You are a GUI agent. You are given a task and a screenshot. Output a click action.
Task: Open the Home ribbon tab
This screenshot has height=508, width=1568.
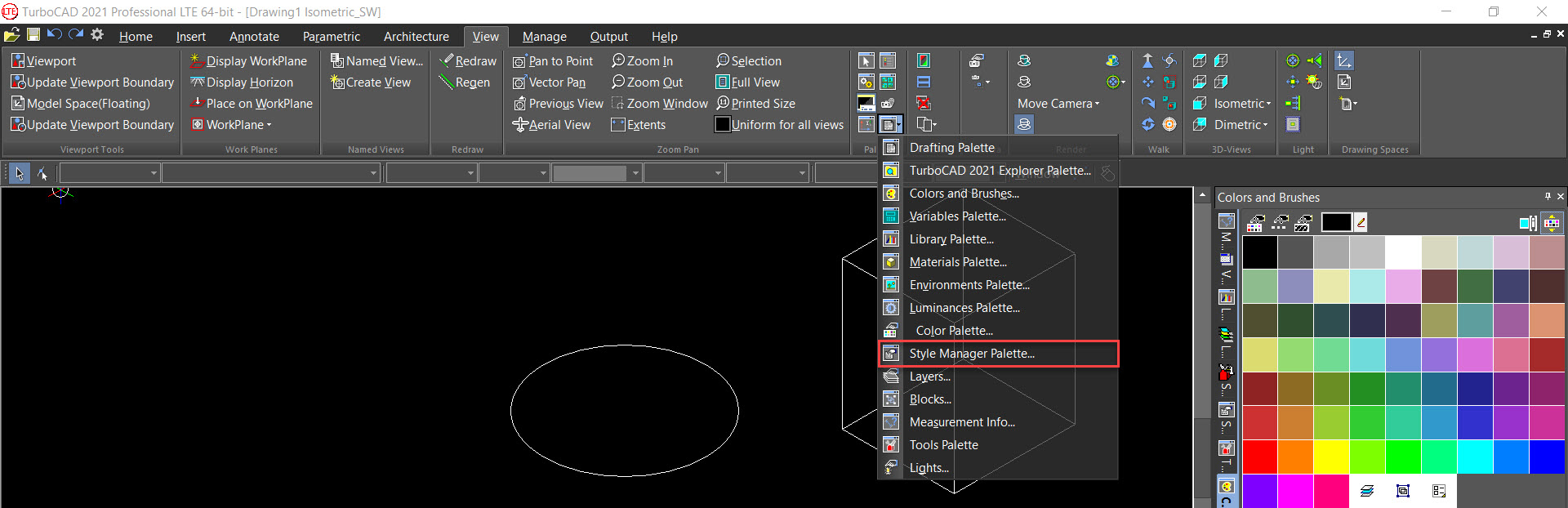[x=136, y=36]
